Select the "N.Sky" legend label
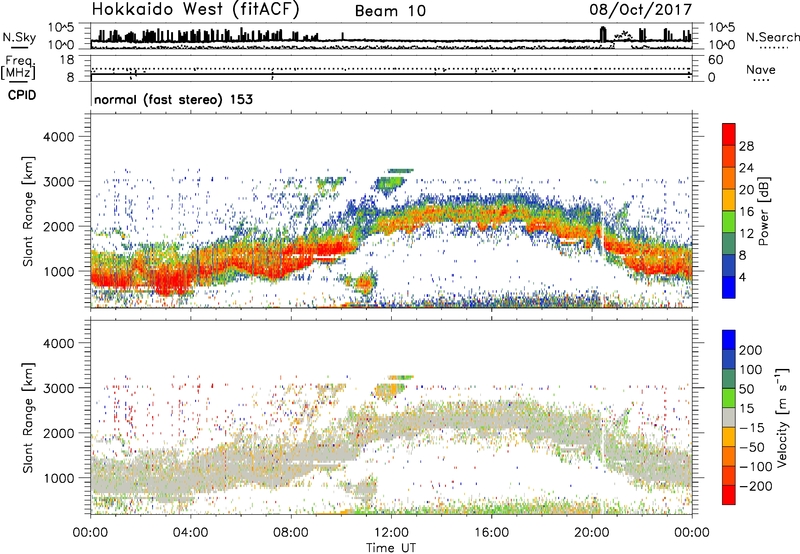Image resolution: width=800 pixels, height=554 pixels. 19,37
